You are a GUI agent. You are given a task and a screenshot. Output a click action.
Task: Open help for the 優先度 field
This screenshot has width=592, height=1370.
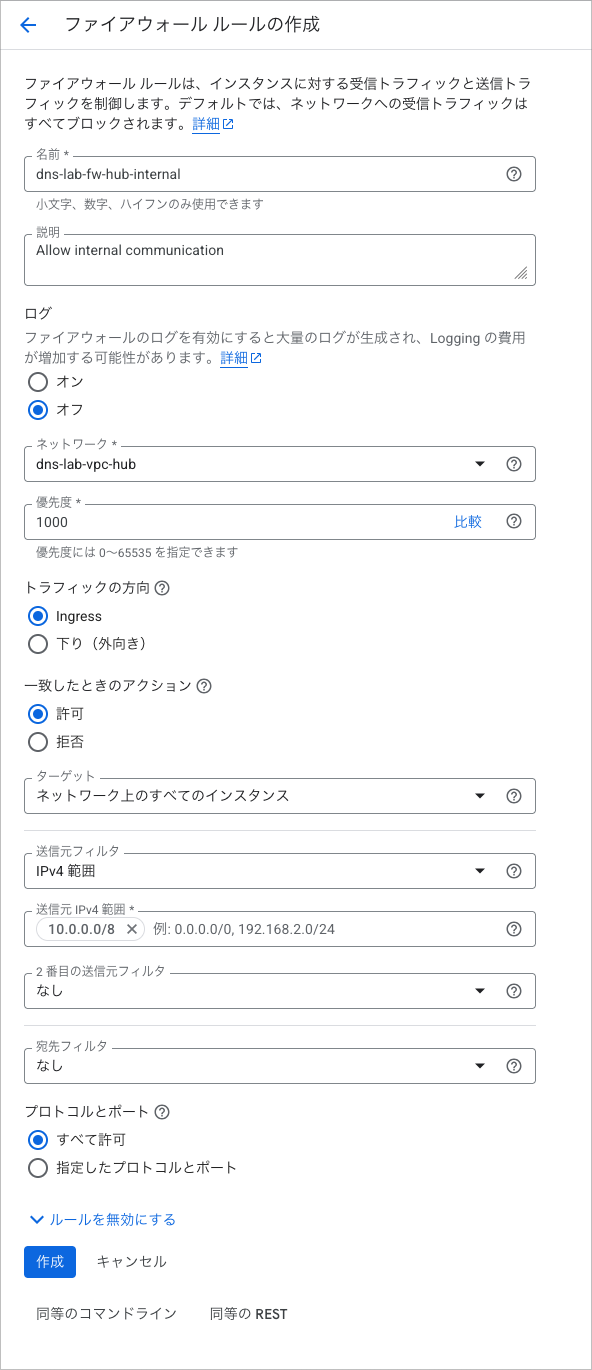[x=514, y=521]
